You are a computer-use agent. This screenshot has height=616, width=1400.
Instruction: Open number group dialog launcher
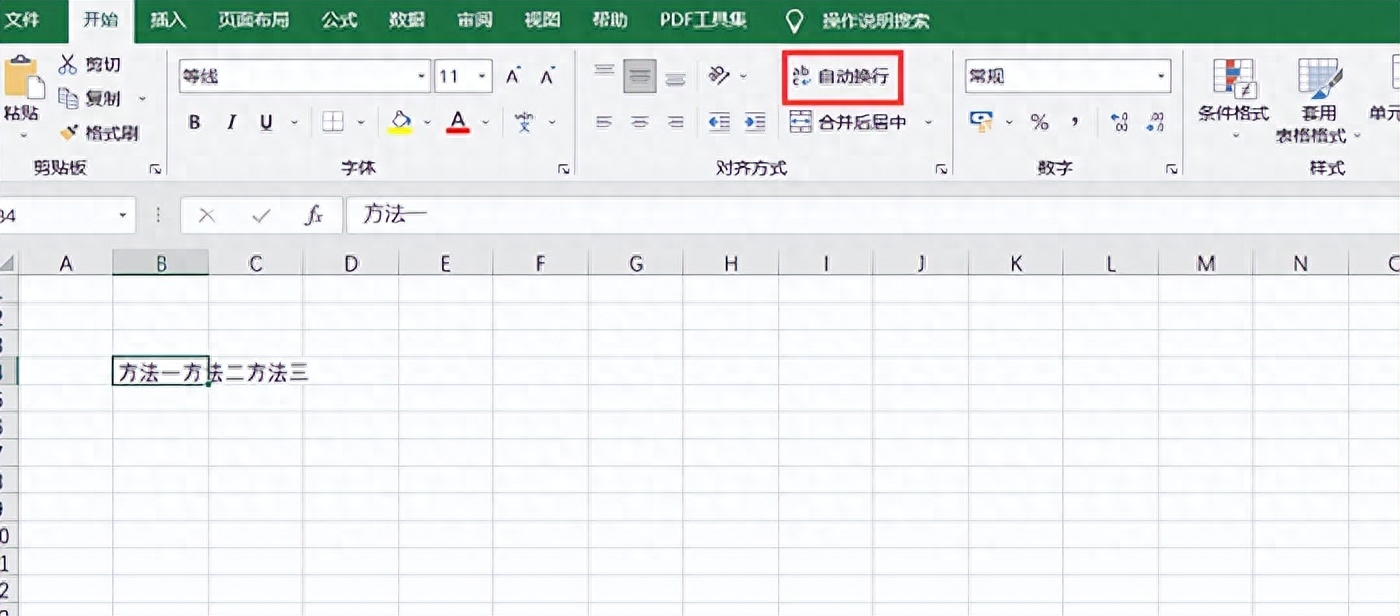tap(1171, 170)
